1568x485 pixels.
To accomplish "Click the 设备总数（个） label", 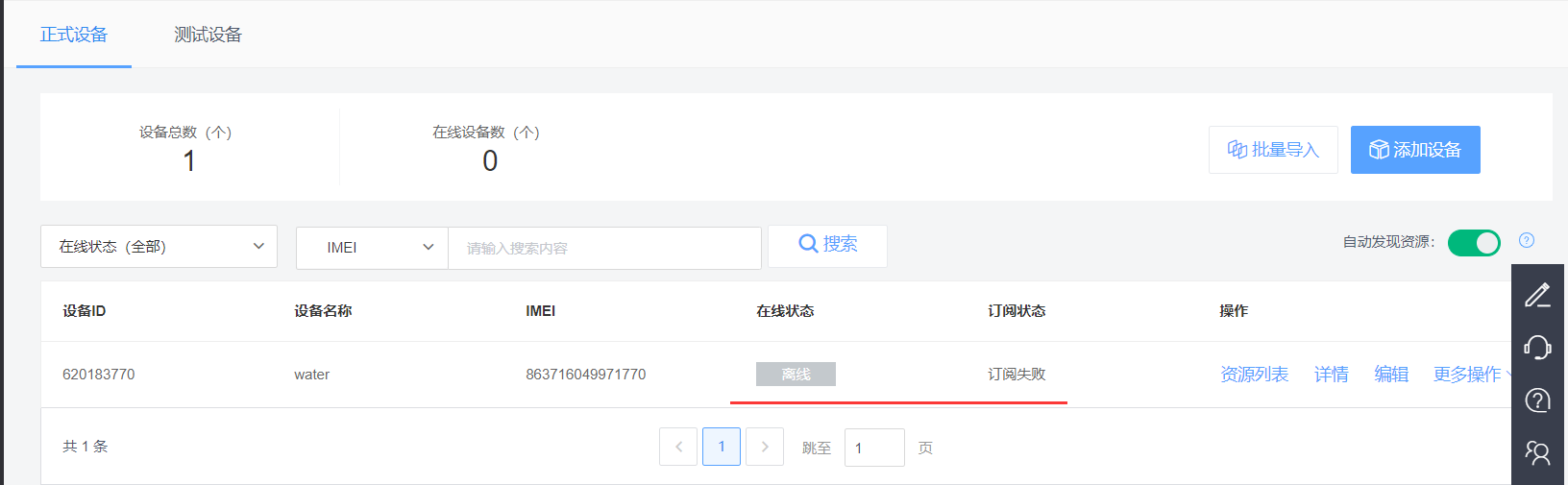I will pos(185,133).
